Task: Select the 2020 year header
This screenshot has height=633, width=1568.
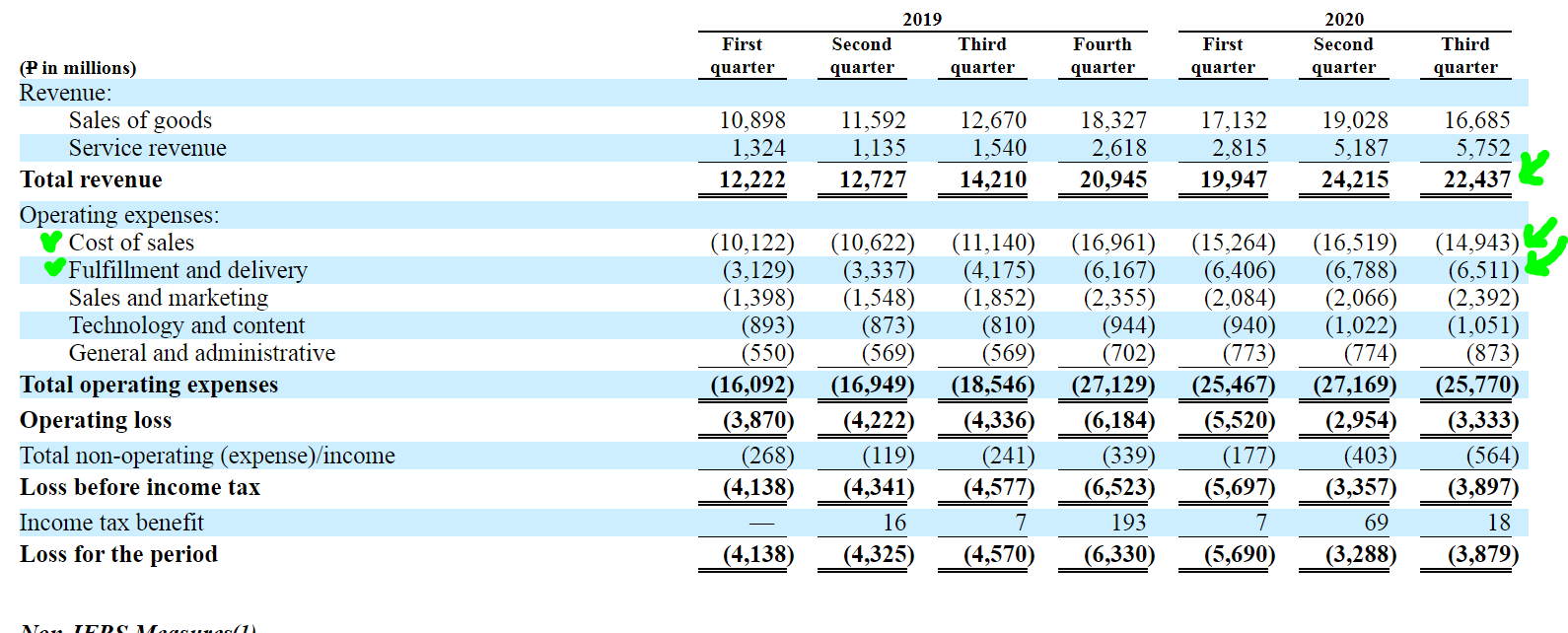Action: pos(1344,19)
